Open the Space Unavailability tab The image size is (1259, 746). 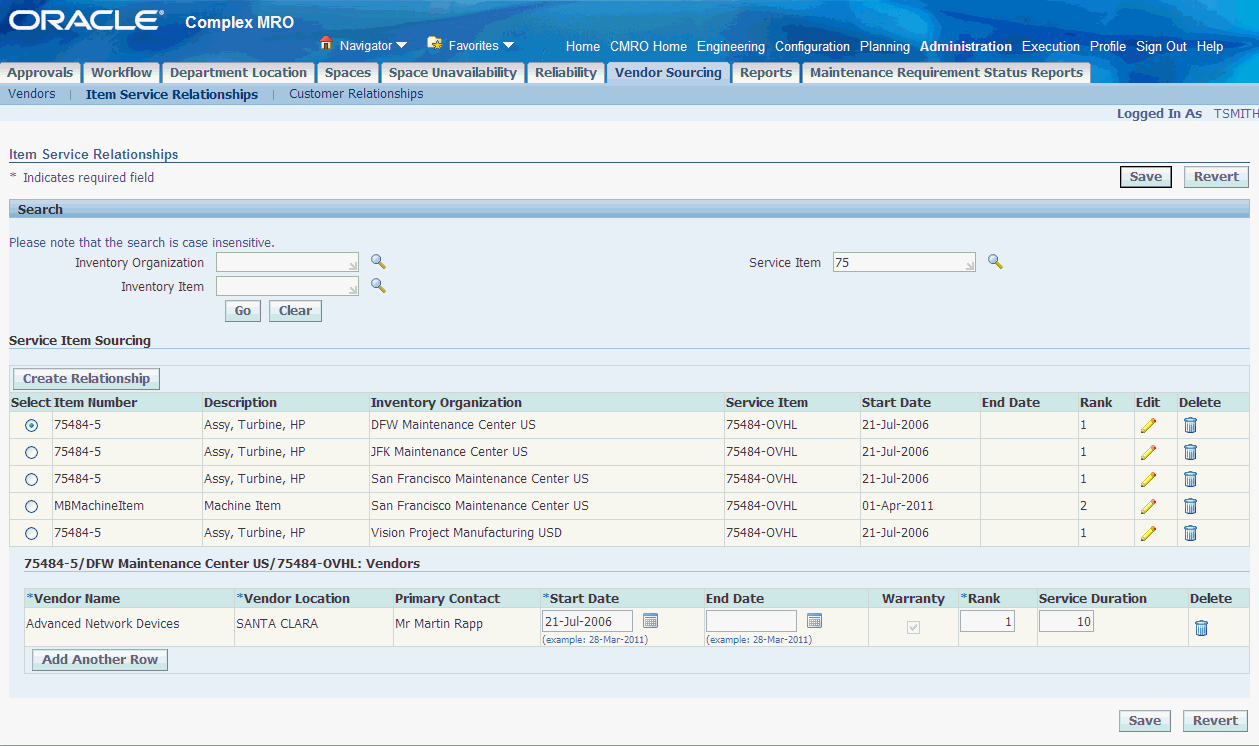pos(453,72)
